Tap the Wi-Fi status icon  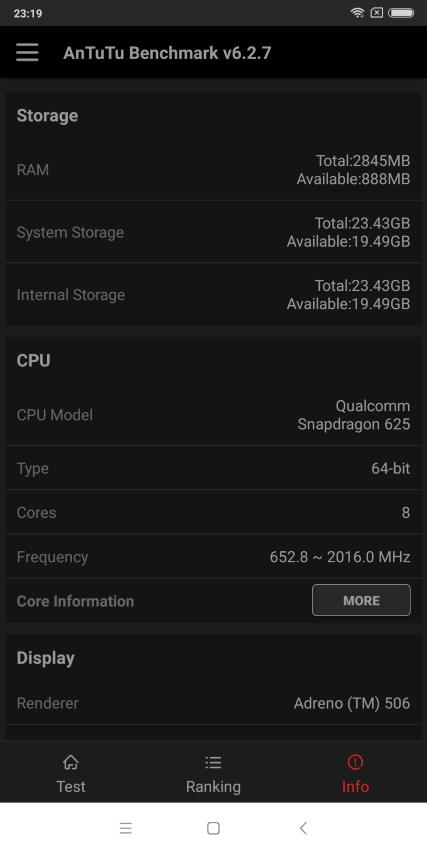click(x=357, y=13)
